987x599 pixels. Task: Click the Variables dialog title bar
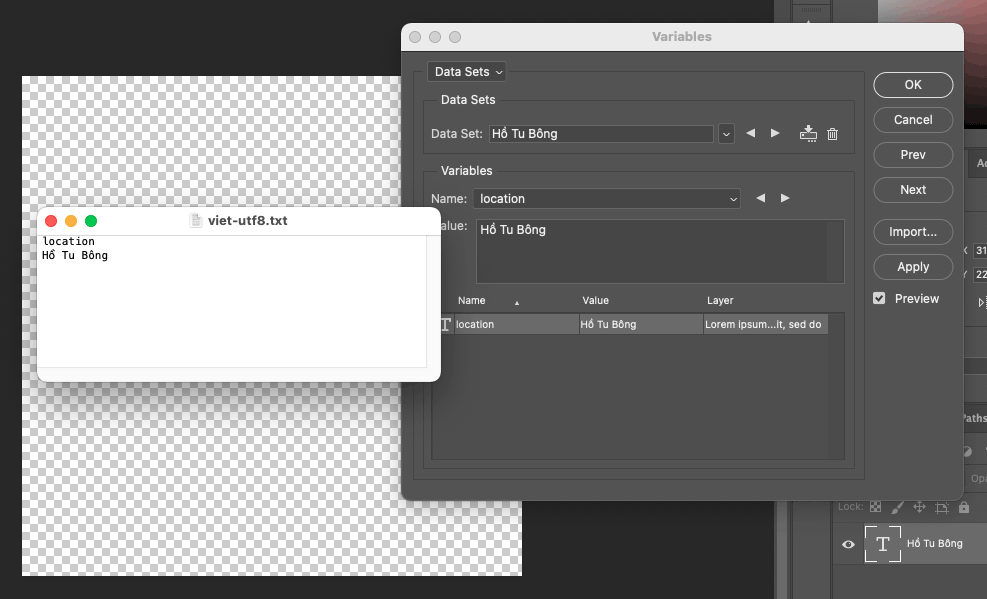click(x=682, y=36)
